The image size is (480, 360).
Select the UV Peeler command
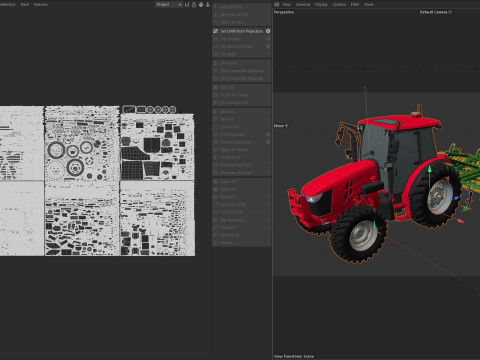pyautogui.click(x=241, y=63)
